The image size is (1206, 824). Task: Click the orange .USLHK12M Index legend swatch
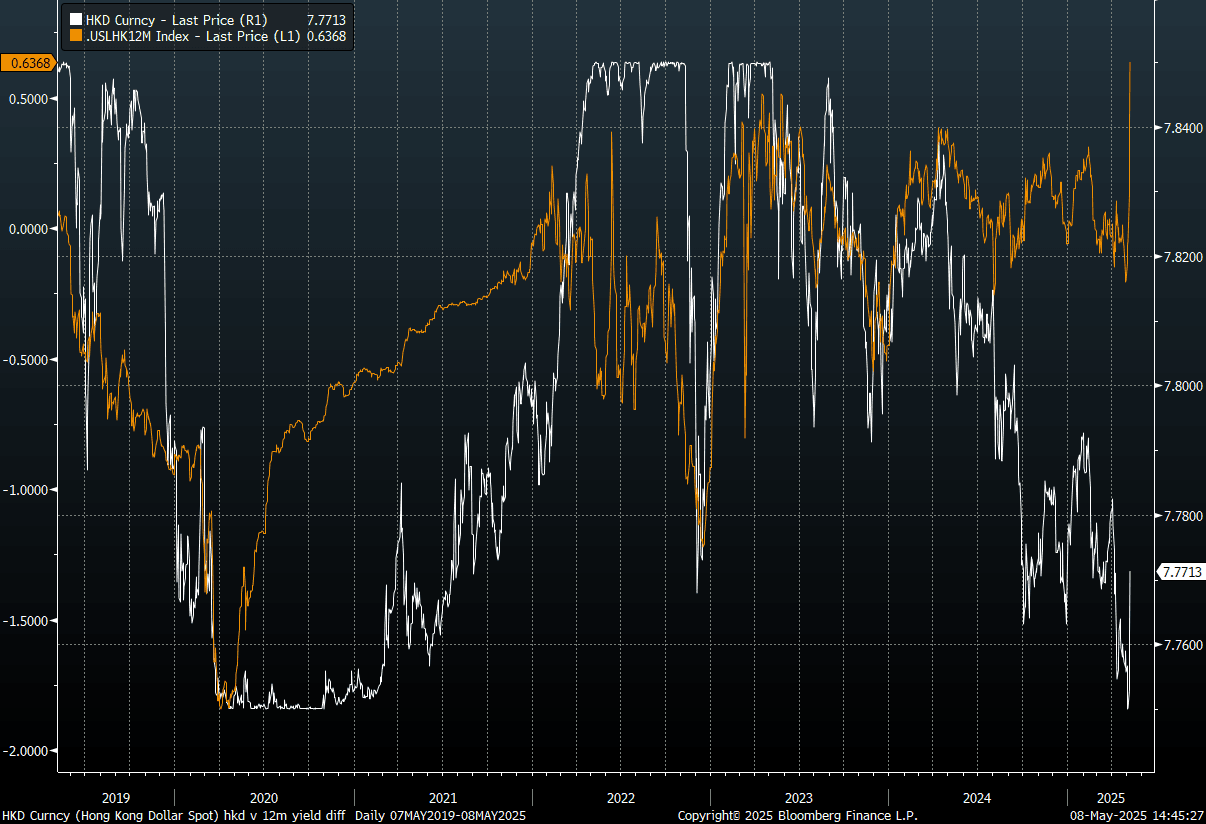[x=74, y=36]
